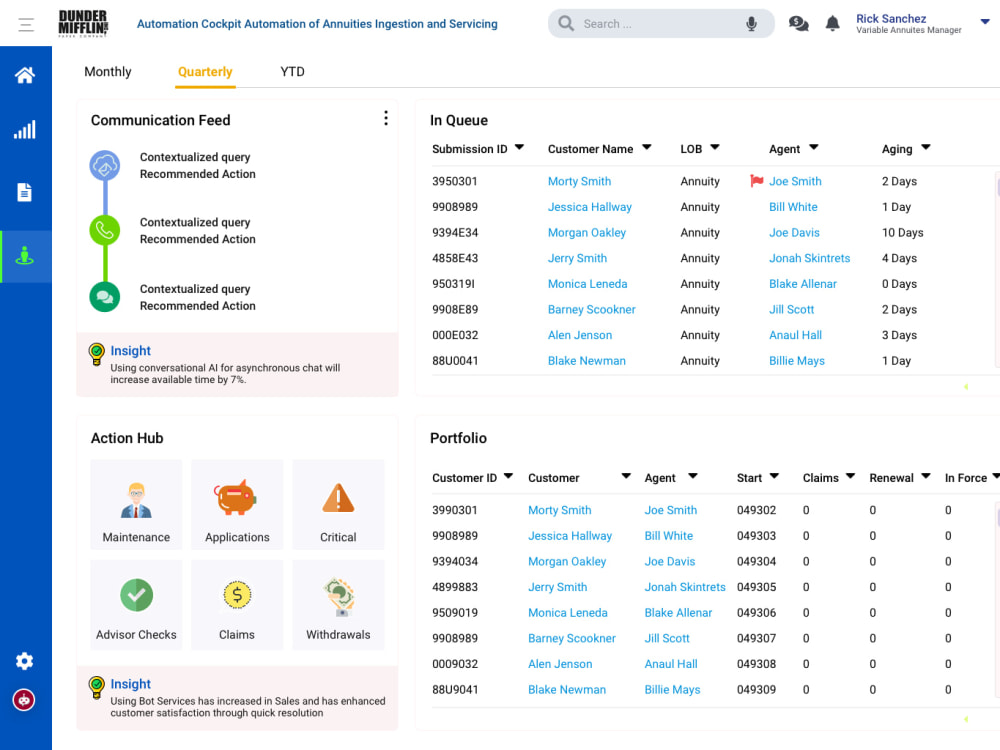Viewport: 1000px width, 750px height.
Task: Open Renewal column filter arrow
Action: [925, 476]
